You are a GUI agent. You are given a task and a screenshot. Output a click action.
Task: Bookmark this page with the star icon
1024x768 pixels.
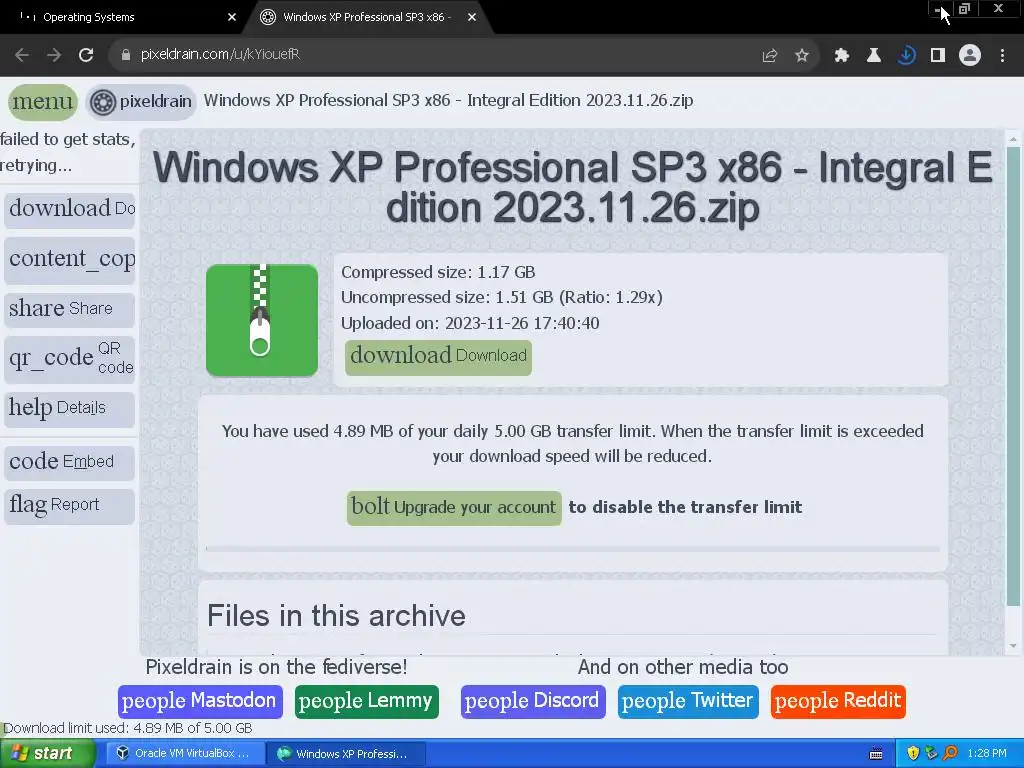click(x=802, y=56)
